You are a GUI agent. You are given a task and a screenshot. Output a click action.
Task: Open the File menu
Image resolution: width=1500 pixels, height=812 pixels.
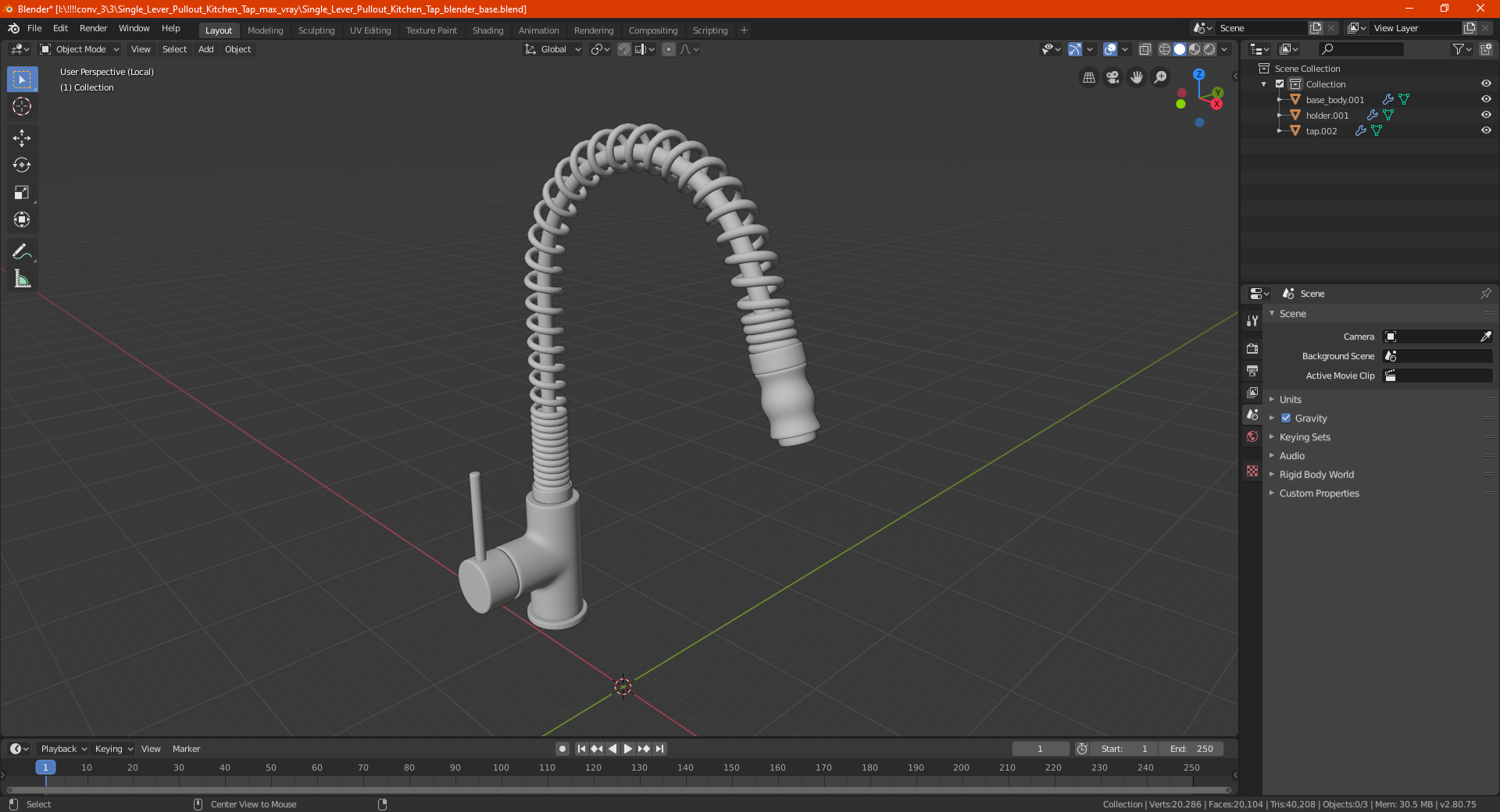[x=34, y=28]
